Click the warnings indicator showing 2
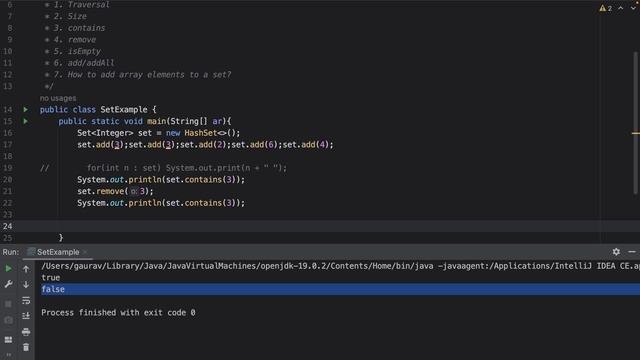 606,8
